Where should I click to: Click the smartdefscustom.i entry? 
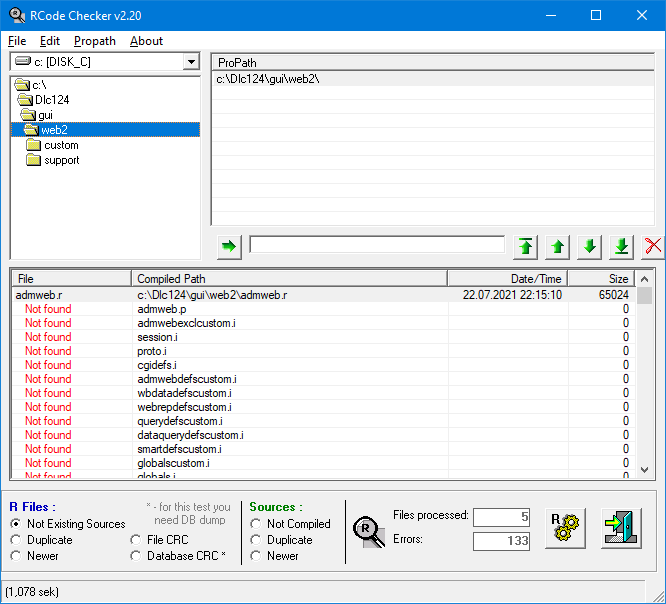tap(179, 449)
